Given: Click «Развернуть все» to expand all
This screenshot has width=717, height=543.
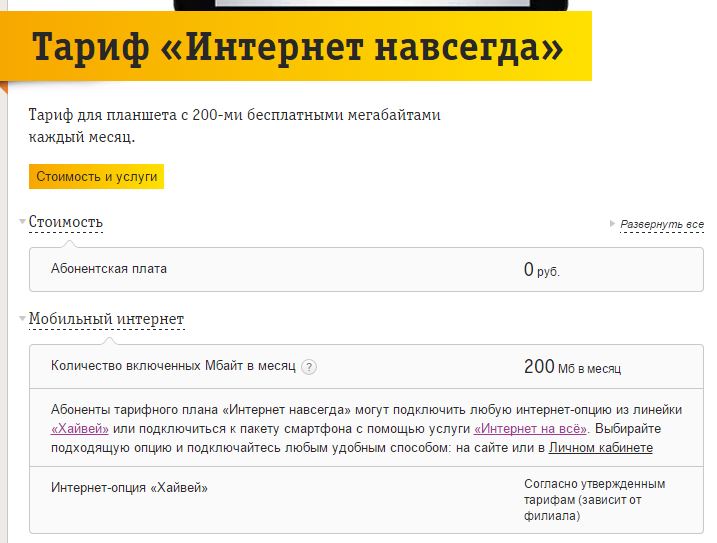Looking at the screenshot, I should [662, 224].
